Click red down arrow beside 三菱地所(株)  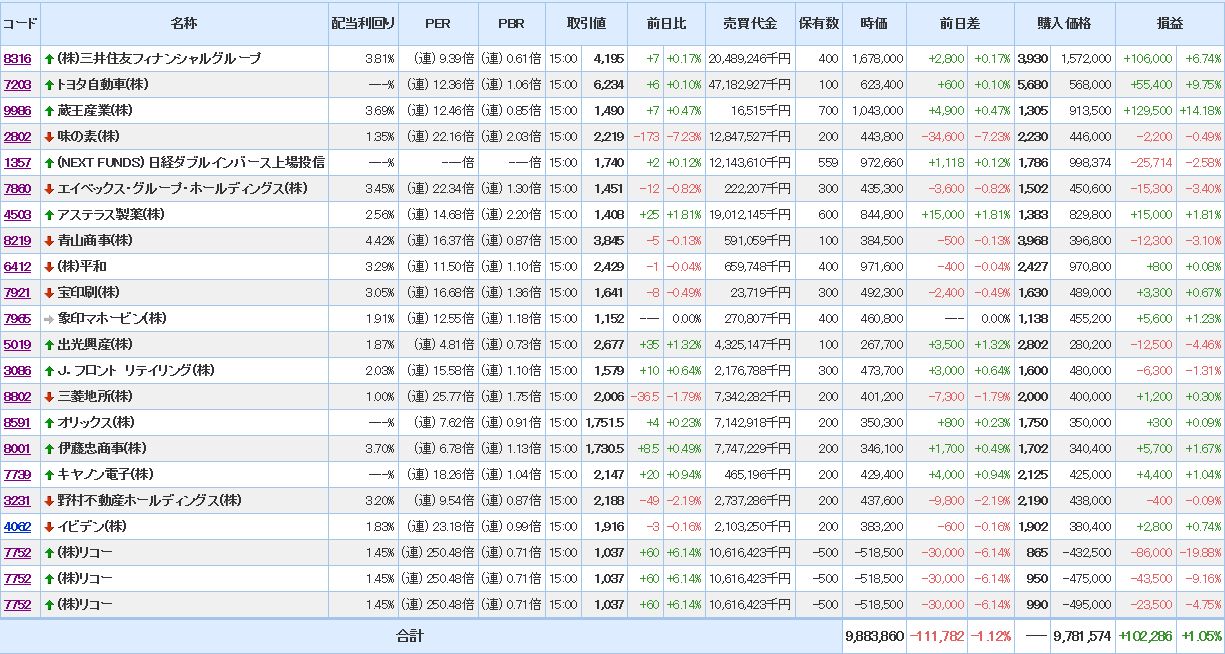tap(49, 397)
